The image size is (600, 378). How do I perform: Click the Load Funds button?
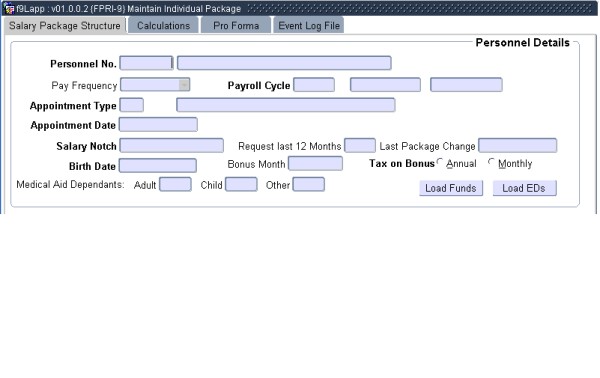point(451,188)
